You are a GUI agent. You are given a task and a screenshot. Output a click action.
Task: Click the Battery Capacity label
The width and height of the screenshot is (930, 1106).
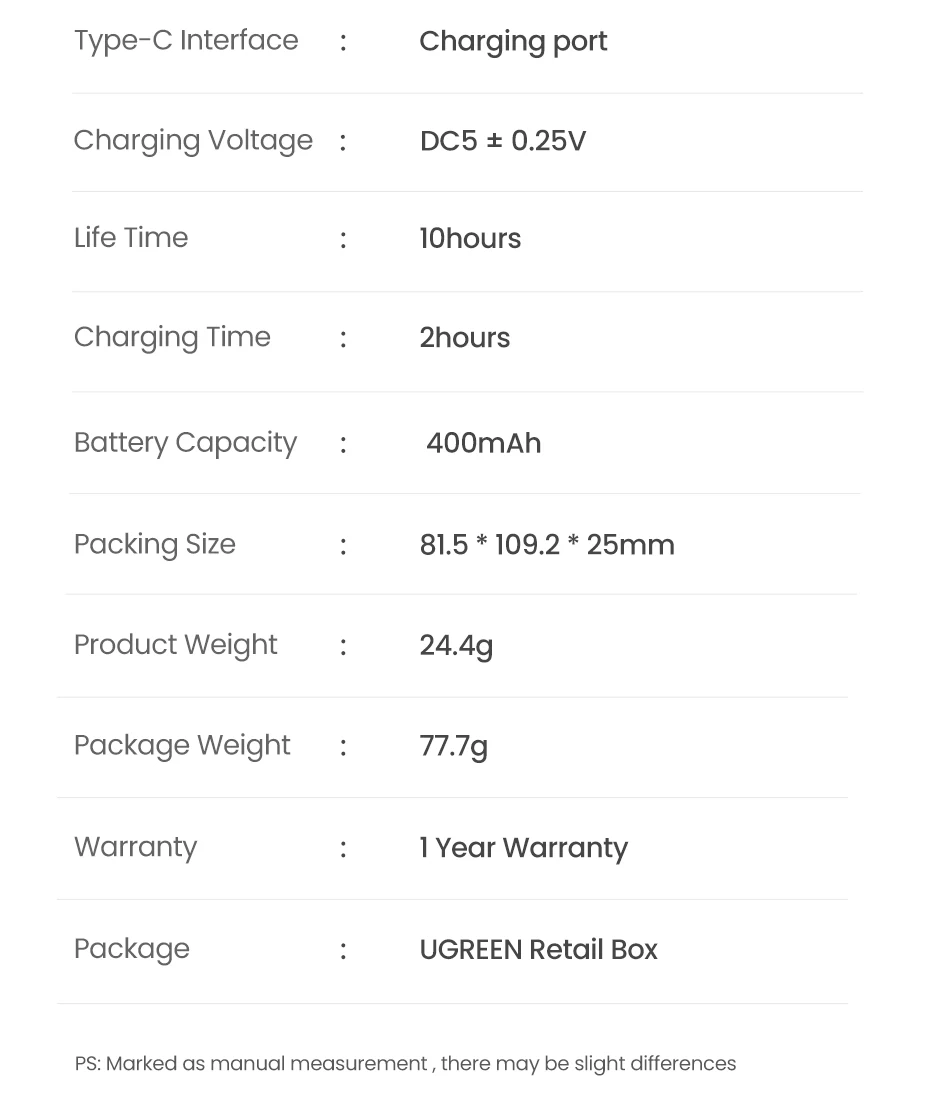point(185,443)
